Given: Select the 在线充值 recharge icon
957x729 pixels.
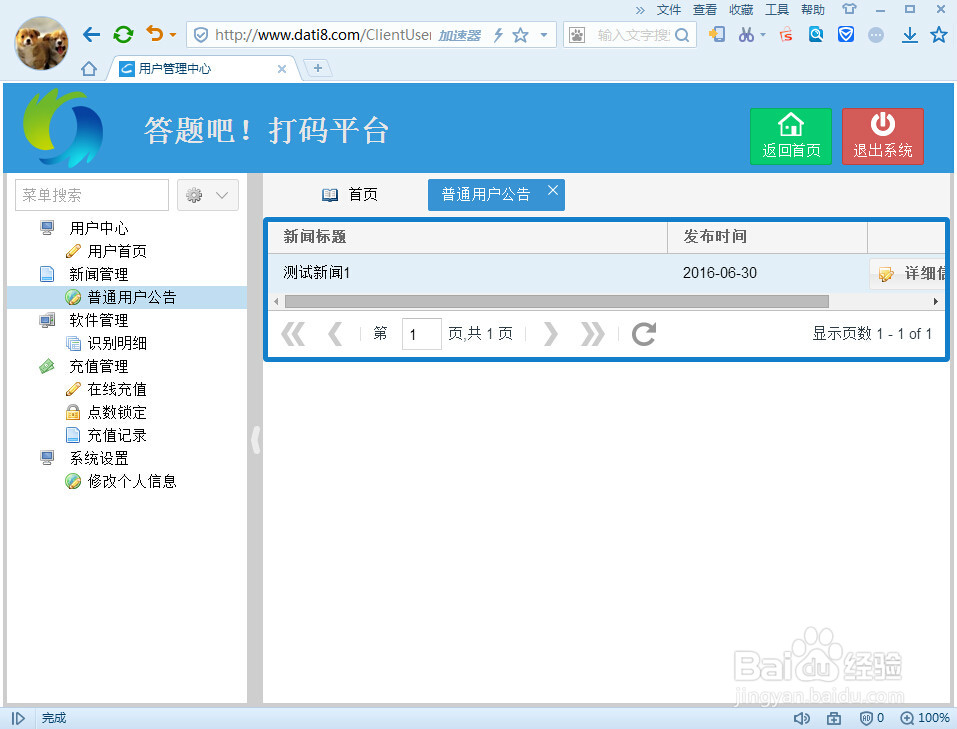Looking at the screenshot, I should point(72,389).
